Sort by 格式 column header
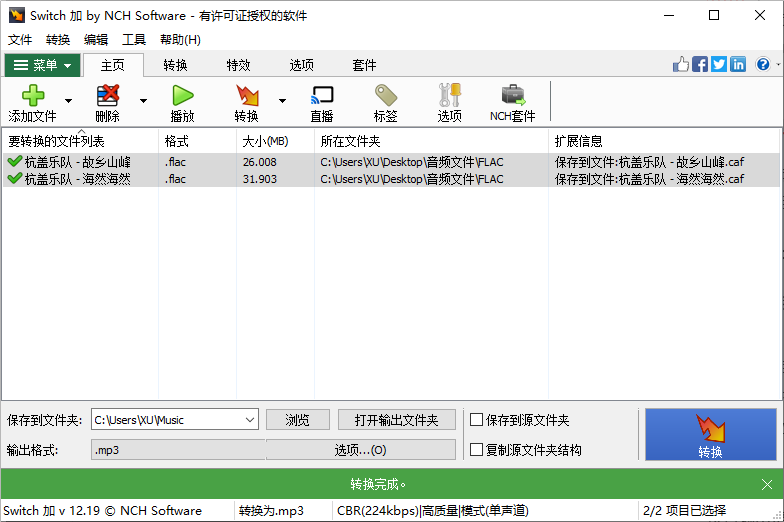Viewport: 784px width, 522px height. 198,141
